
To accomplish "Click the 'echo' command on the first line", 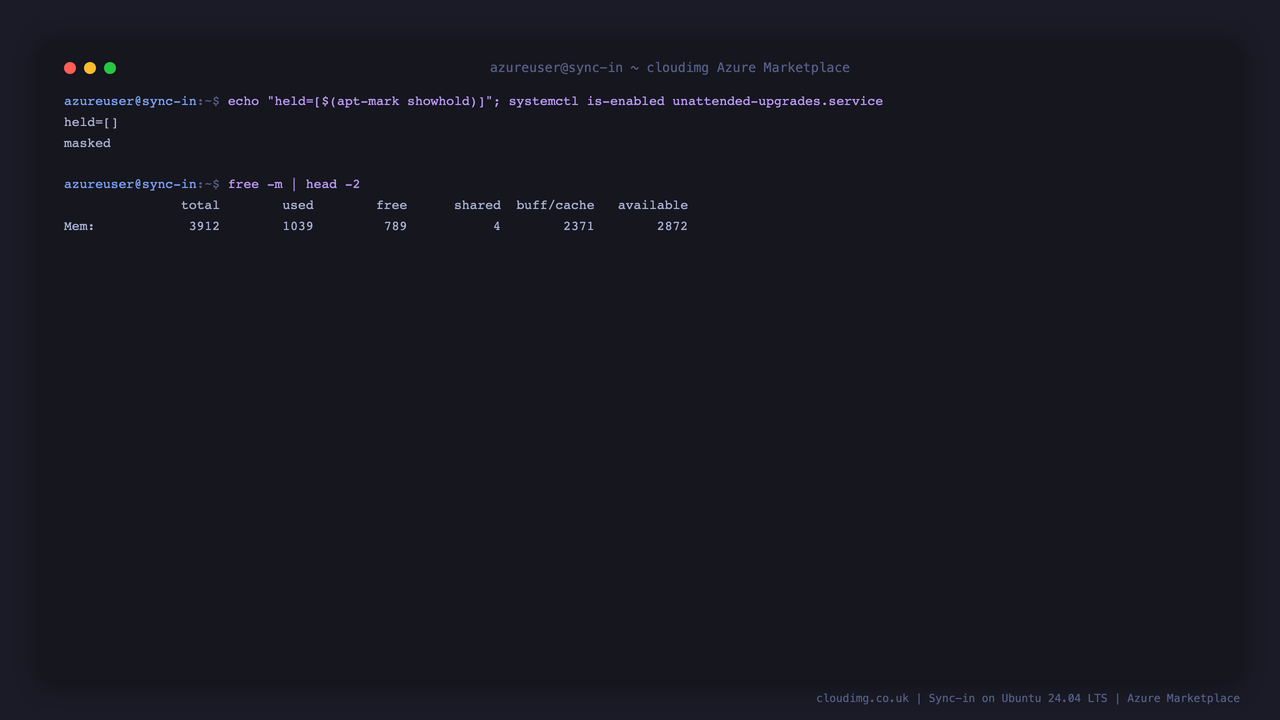I will click(x=243, y=101).
